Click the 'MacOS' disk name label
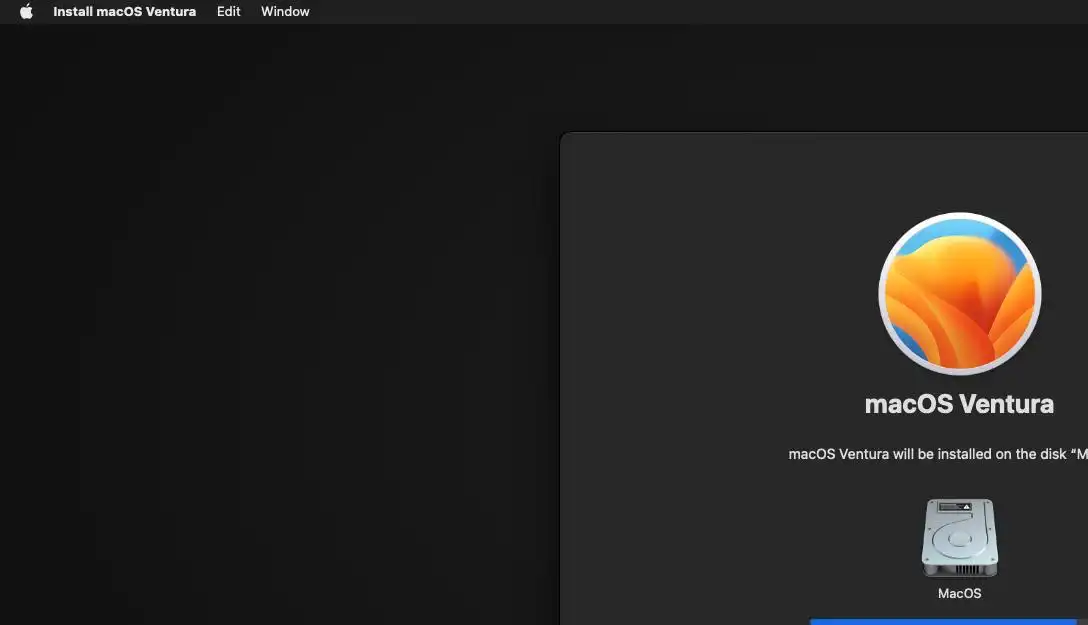Viewport: 1088px width, 625px height. [x=960, y=593]
